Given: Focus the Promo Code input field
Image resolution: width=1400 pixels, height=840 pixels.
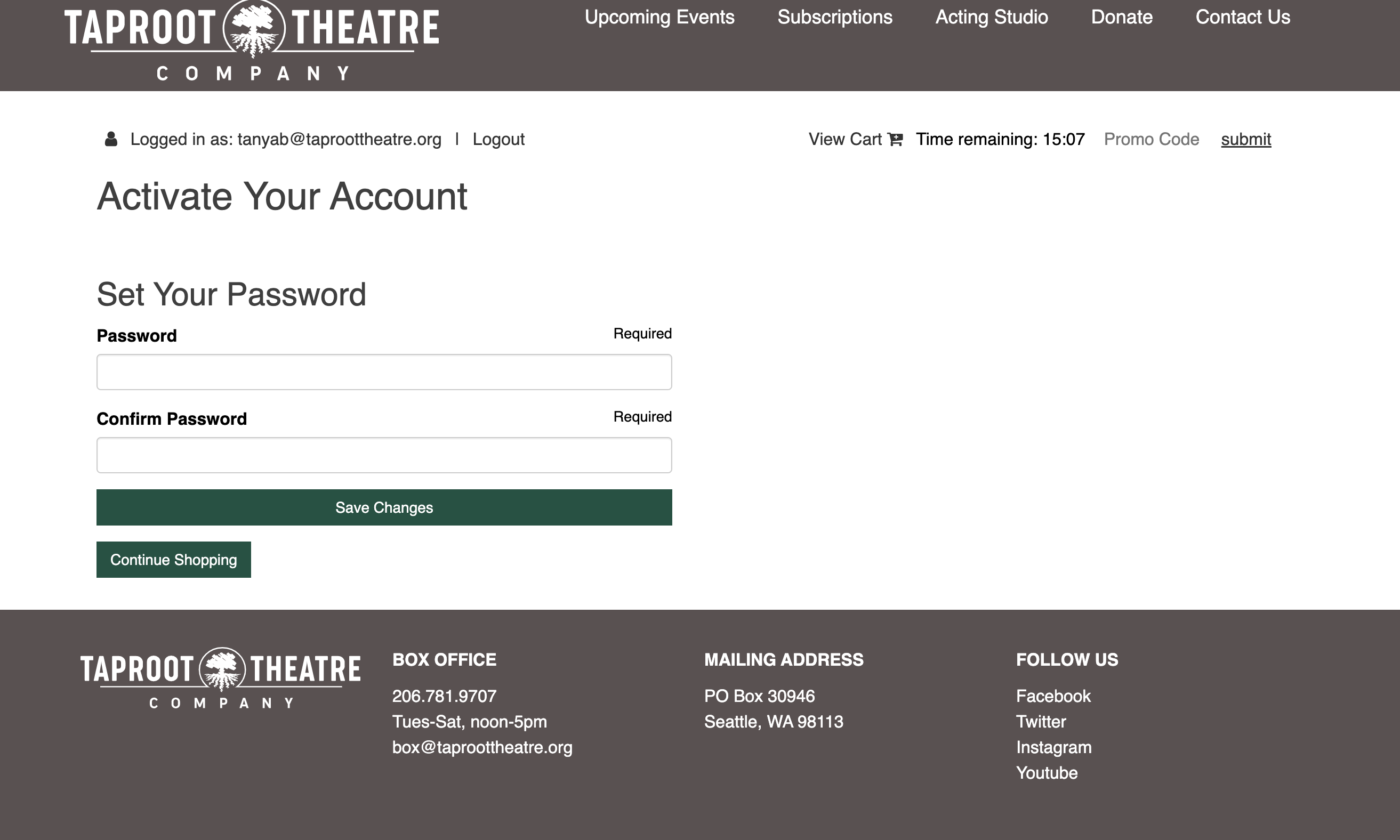Looking at the screenshot, I should click(x=1152, y=139).
